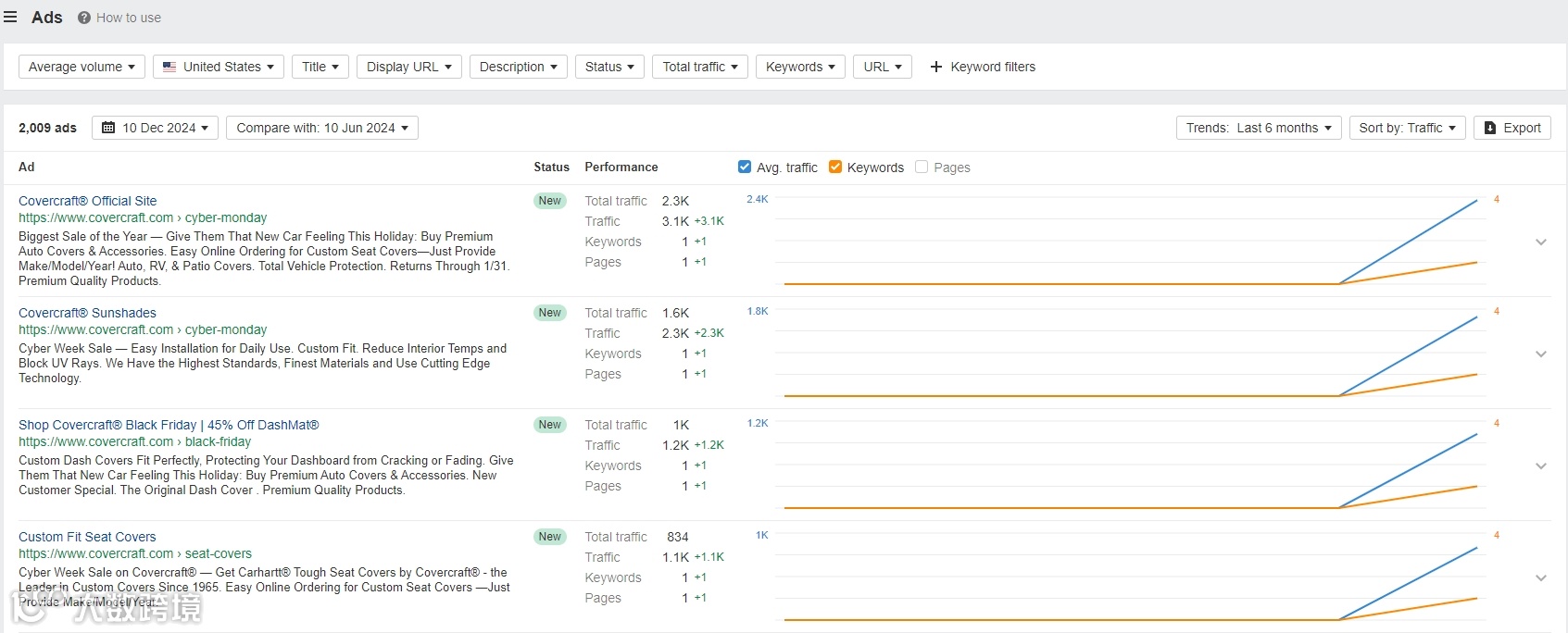Click the +3.1K traffic change value

(x=709, y=221)
